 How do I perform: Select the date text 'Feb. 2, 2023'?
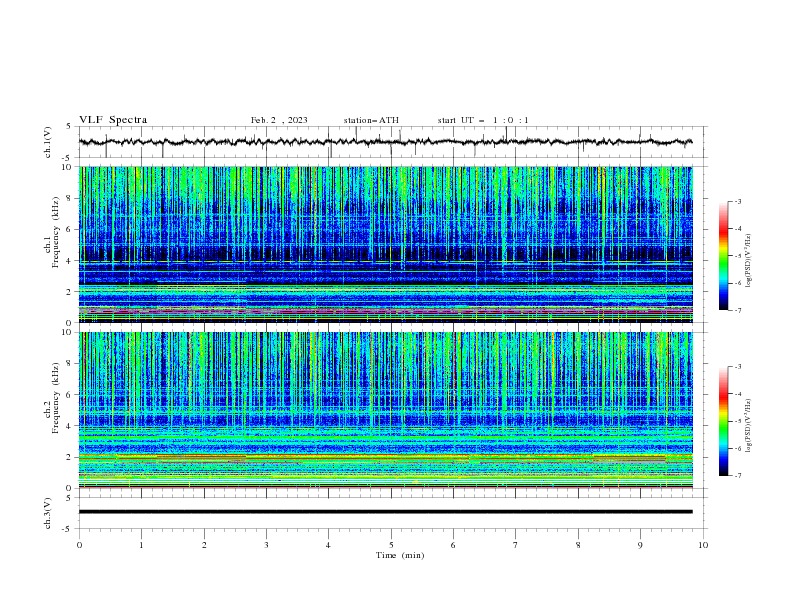pos(279,120)
